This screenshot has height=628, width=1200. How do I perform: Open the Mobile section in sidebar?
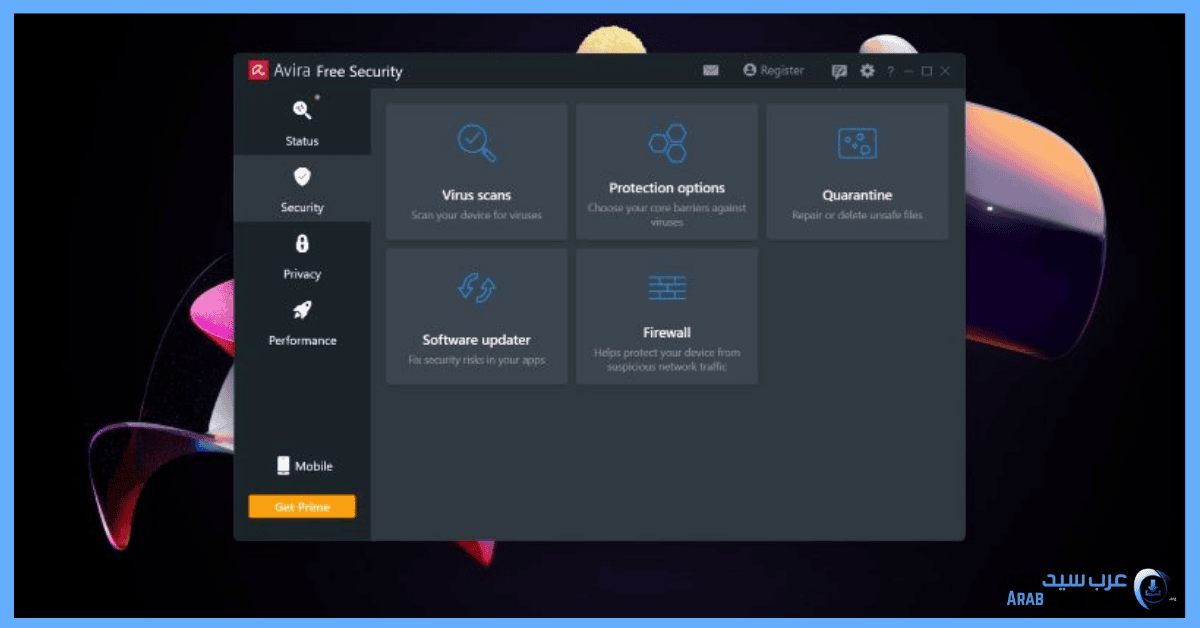click(x=304, y=466)
